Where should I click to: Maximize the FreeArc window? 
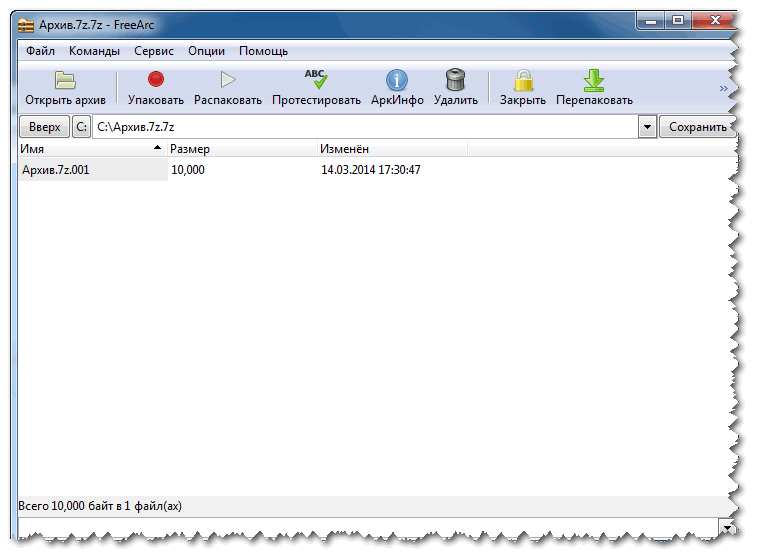point(678,20)
